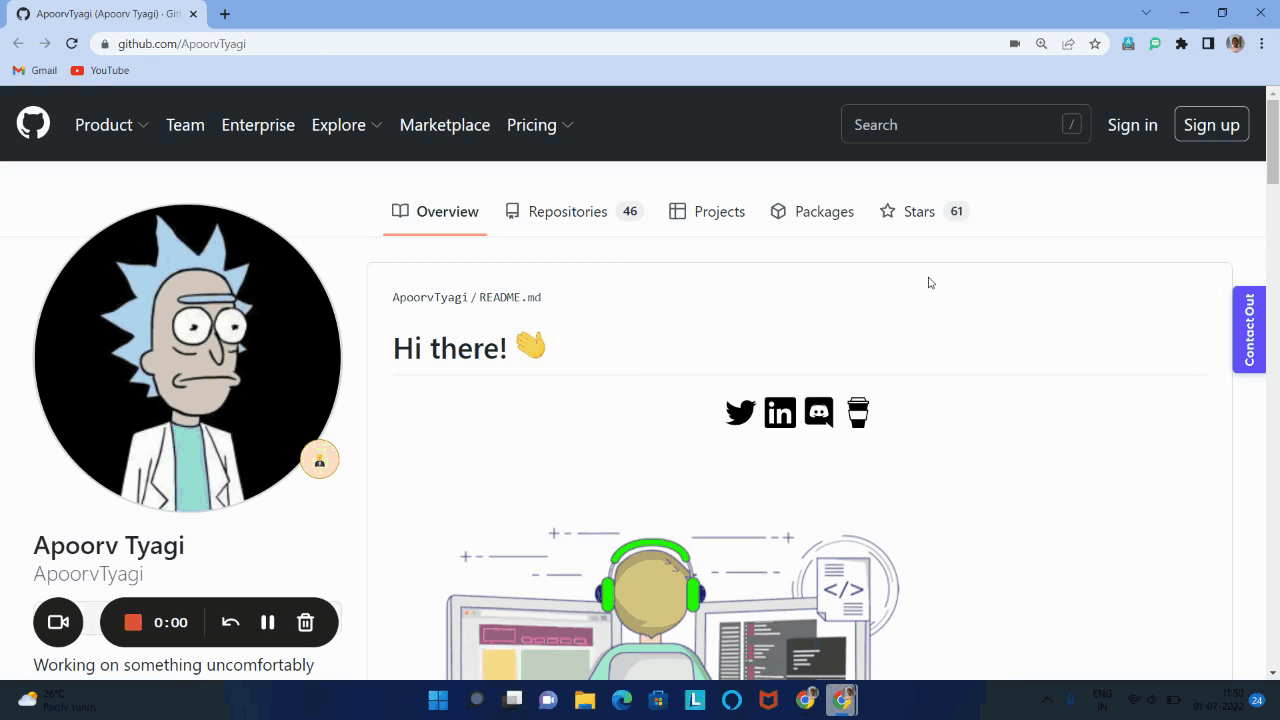Open the Windows Start menu

438,700
